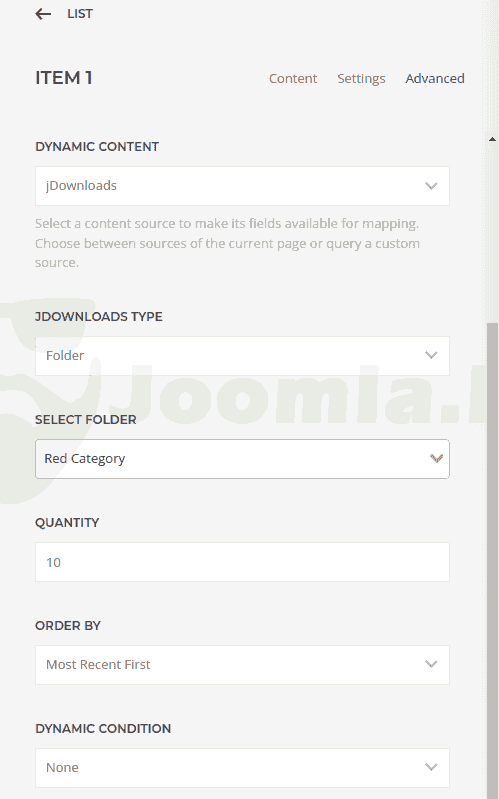Click the ITEM 1 heading
Viewport: 499px width, 799px height.
[64, 78]
